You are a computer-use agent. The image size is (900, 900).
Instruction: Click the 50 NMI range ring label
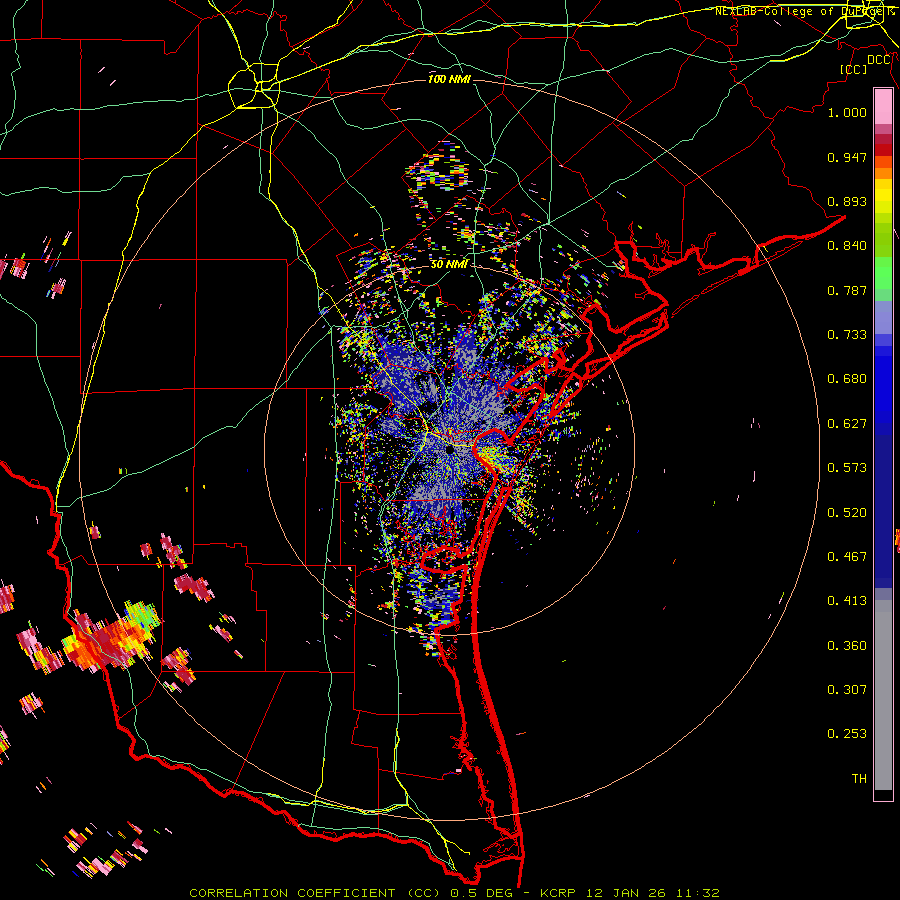(449, 264)
